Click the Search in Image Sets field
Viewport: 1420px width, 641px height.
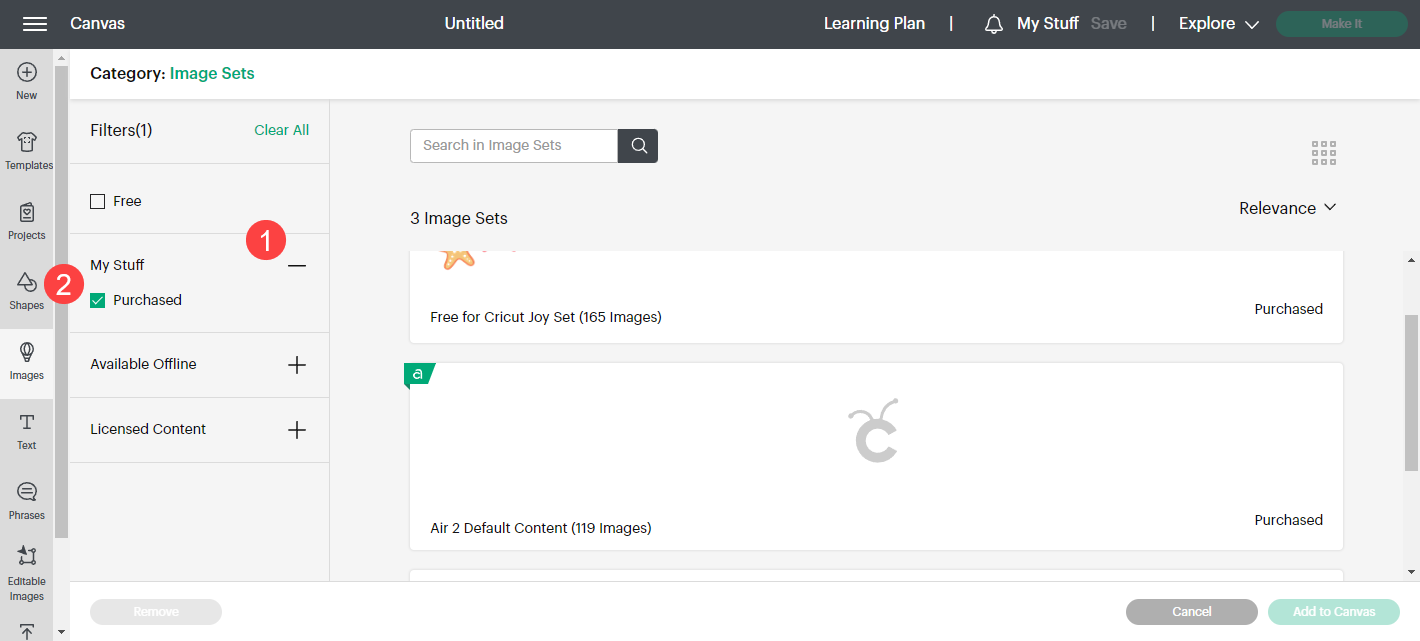(514, 146)
